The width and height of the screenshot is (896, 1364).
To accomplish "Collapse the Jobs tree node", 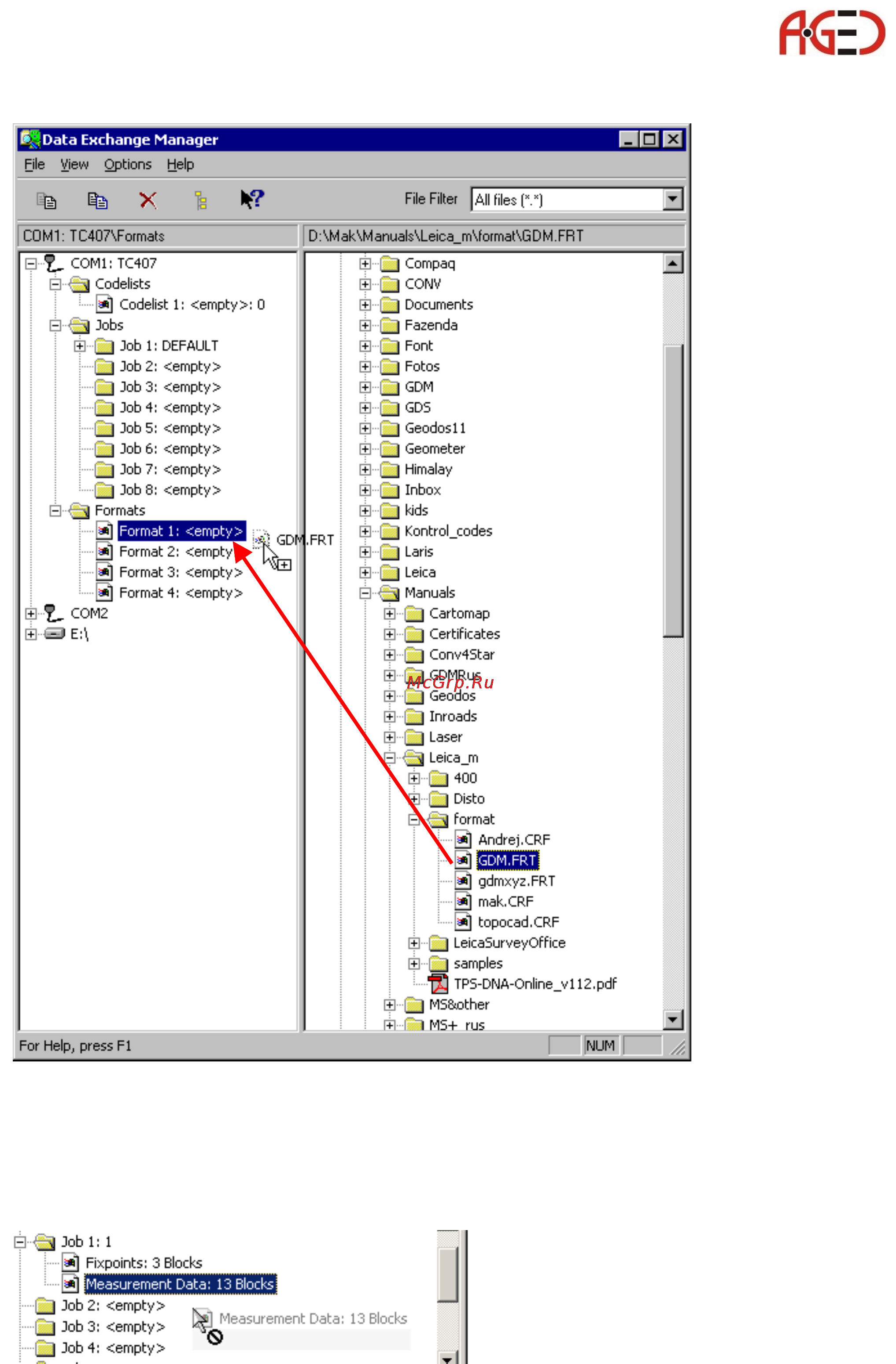I will coord(55,325).
